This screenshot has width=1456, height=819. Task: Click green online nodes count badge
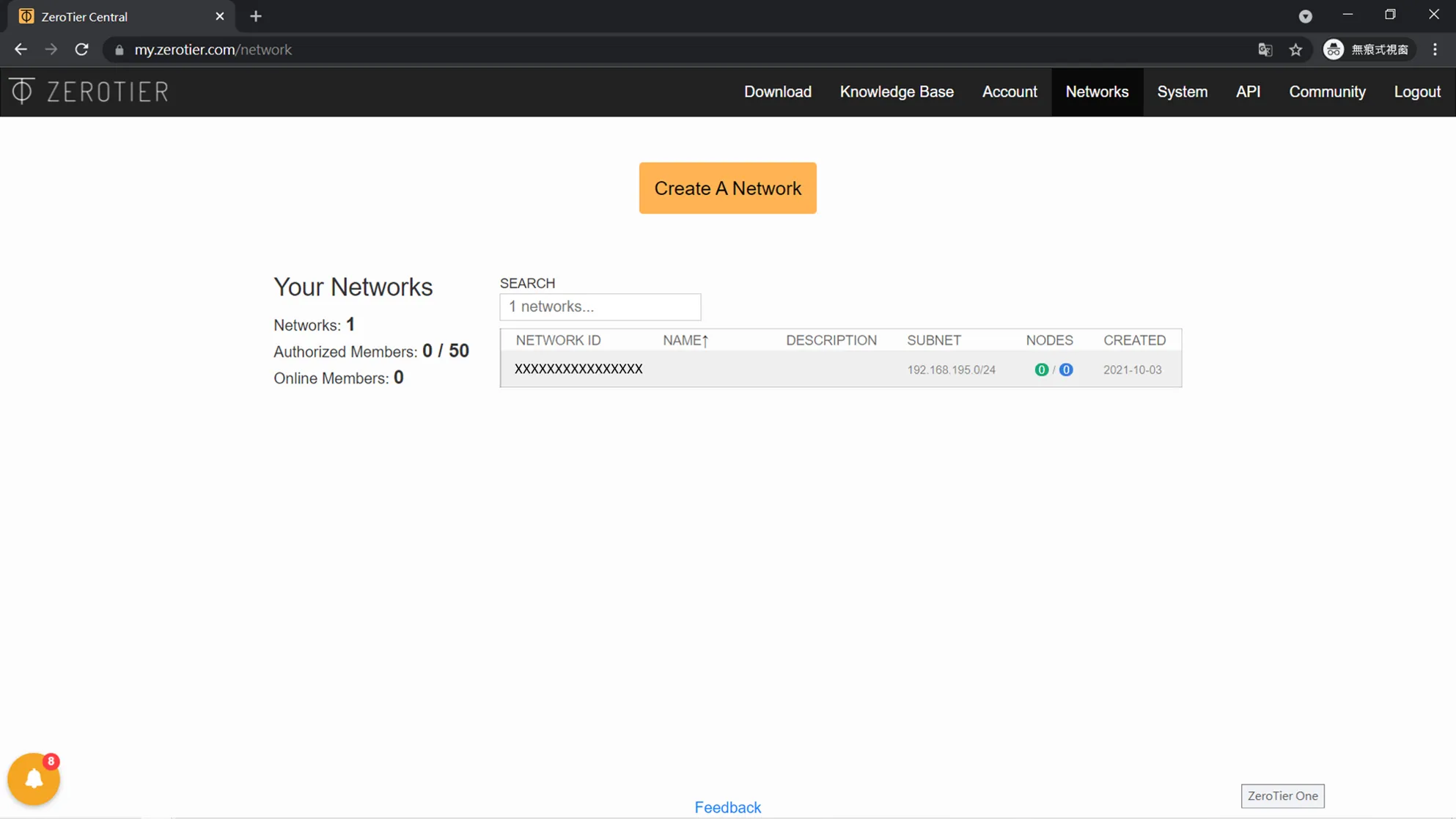[x=1041, y=370]
